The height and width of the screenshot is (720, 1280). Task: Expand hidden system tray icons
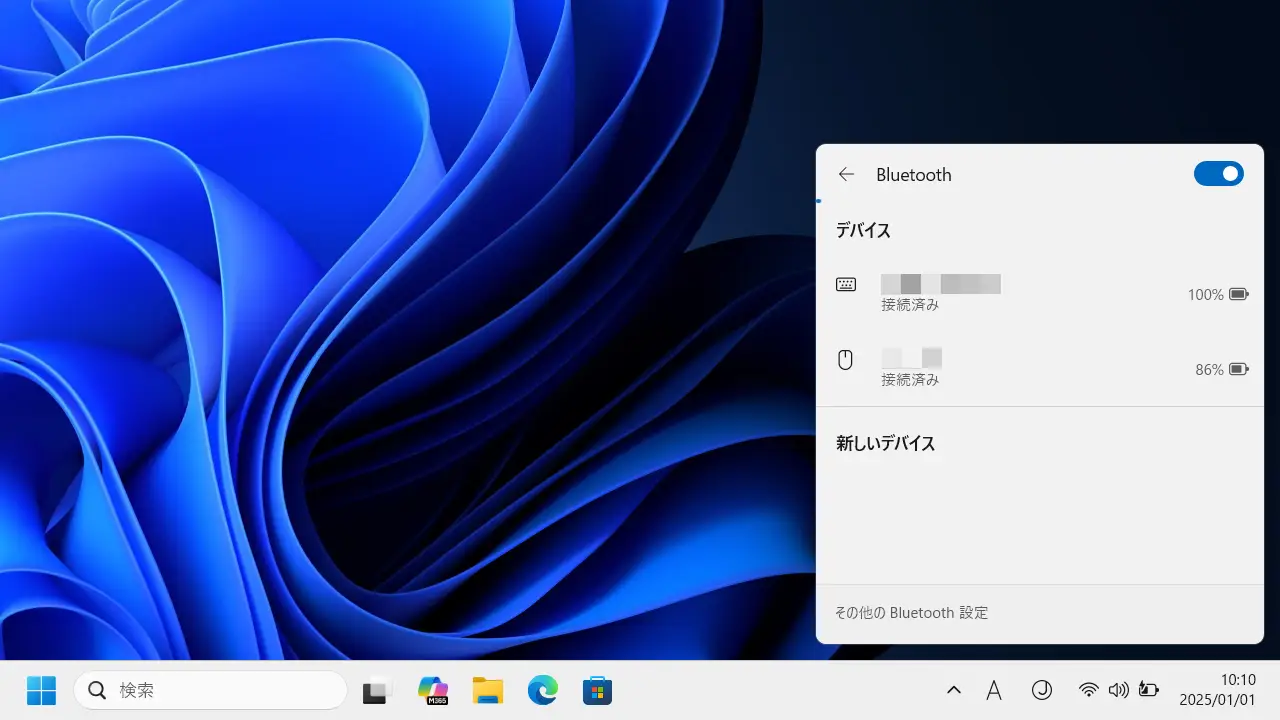(953, 689)
